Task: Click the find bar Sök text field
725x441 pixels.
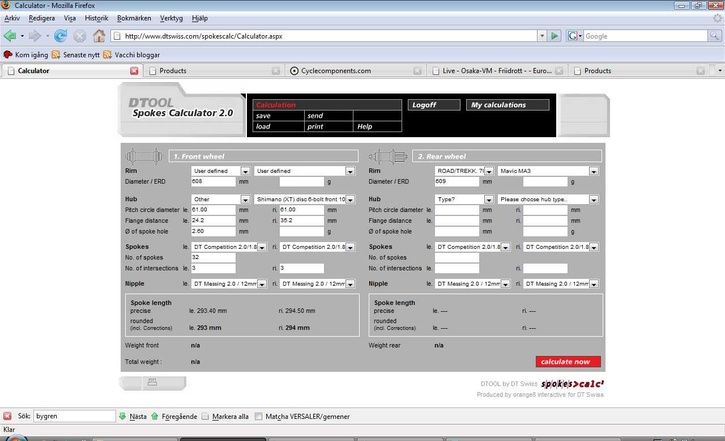Action: click(x=74, y=416)
